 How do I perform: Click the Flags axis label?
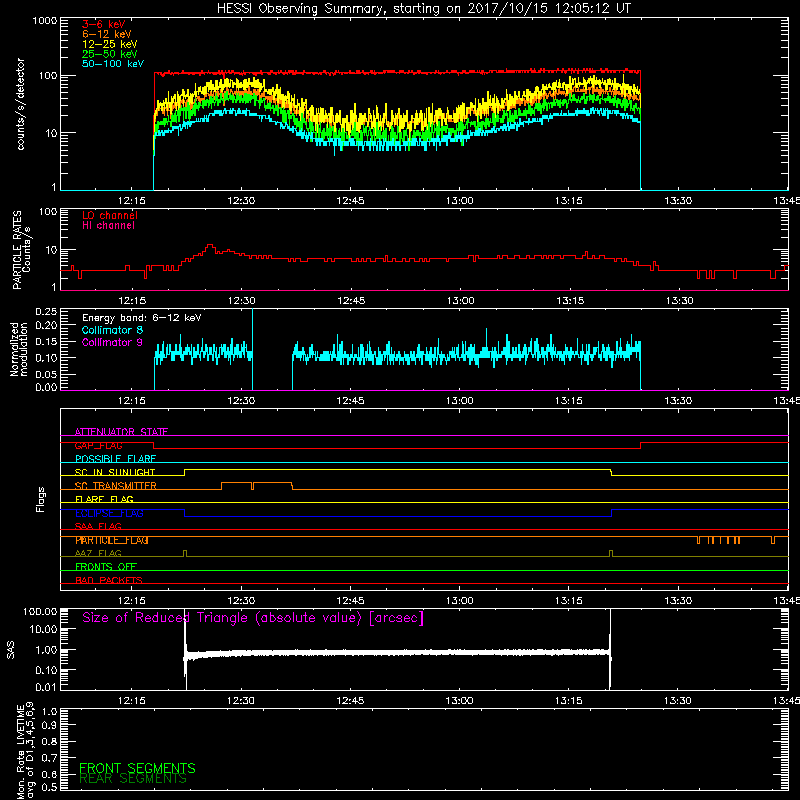coord(40,499)
